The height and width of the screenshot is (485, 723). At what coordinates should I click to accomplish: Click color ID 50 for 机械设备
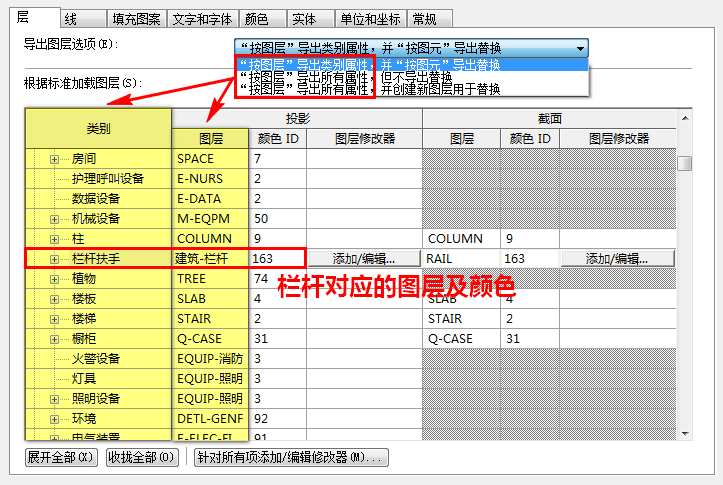click(x=278, y=219)
